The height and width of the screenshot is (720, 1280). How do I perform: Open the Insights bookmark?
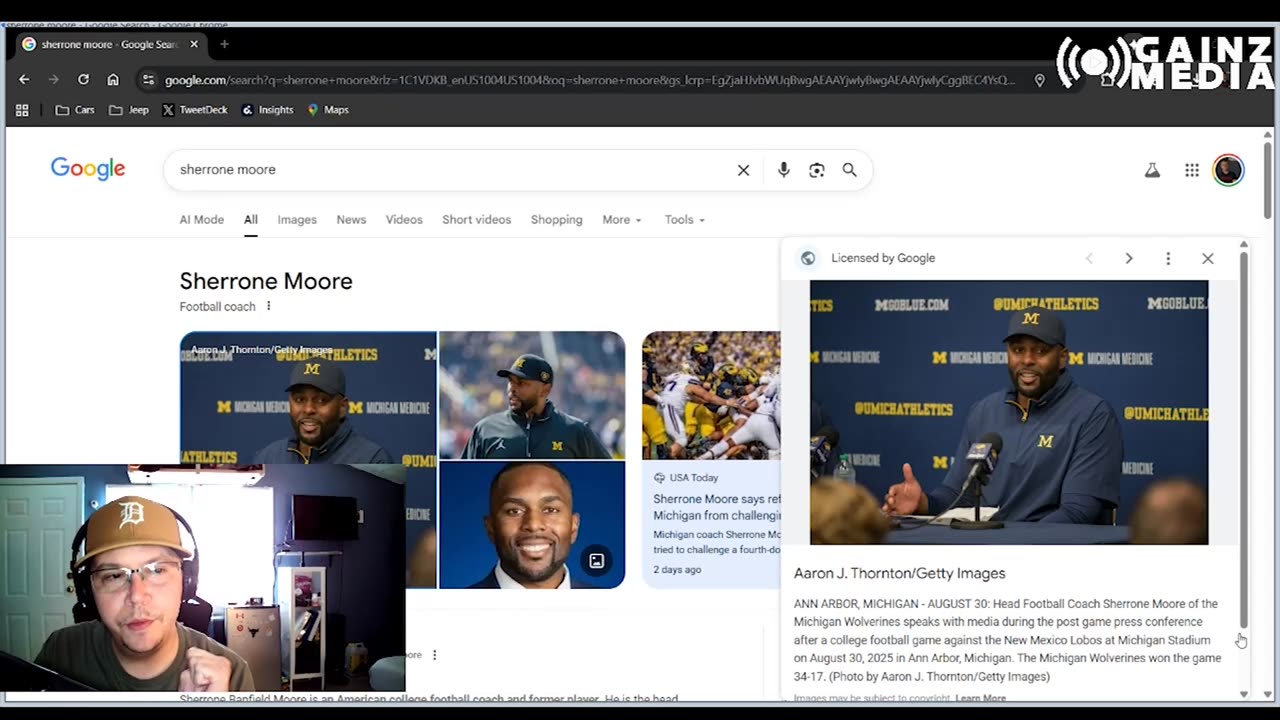[x=267, y=110]
